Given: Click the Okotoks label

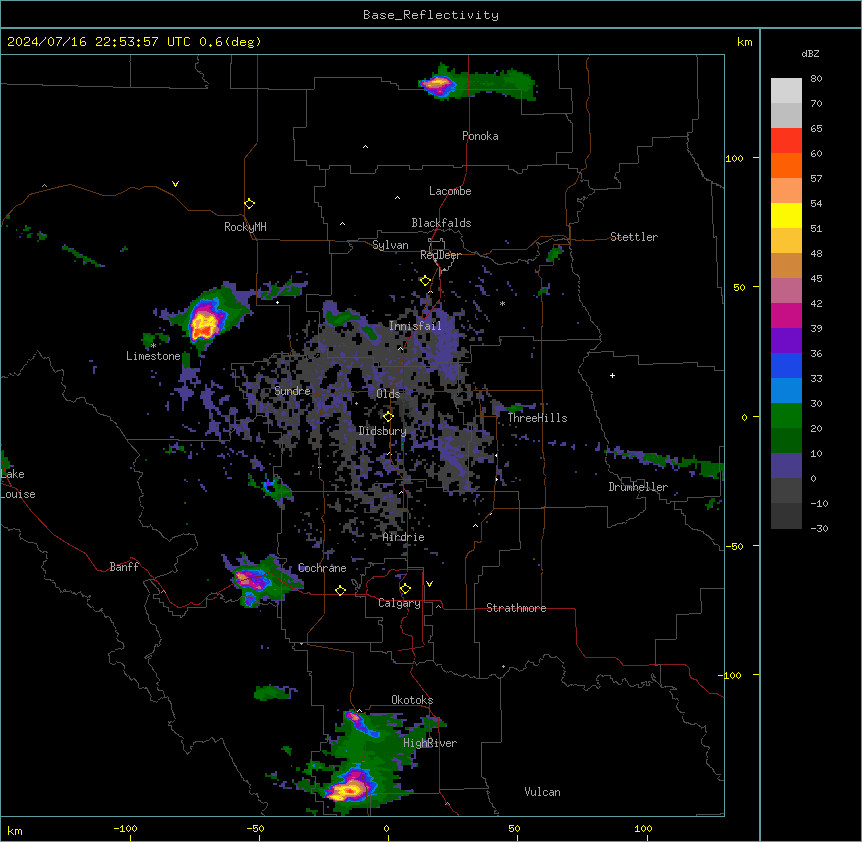Looking at the screenshot, I should [412, 700].
